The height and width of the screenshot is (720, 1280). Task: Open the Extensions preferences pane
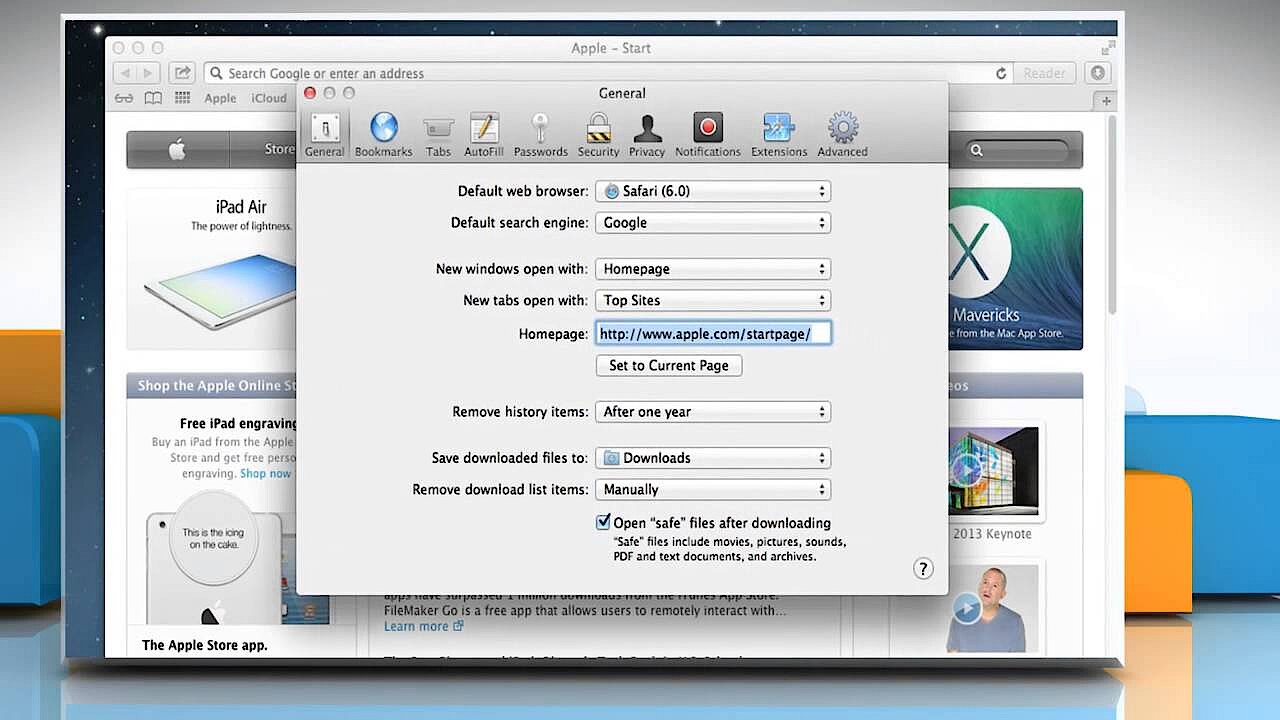779,135
